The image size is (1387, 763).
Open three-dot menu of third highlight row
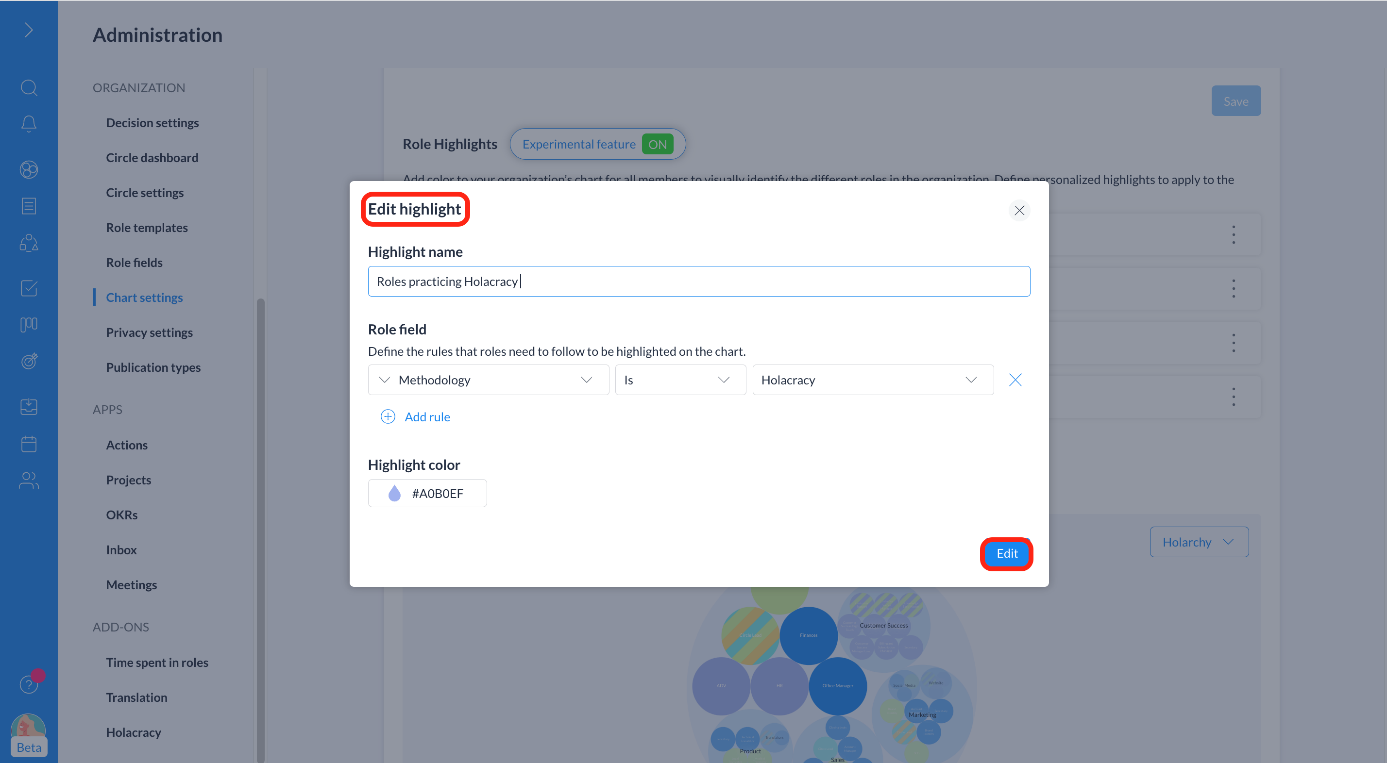(1233, 343)
